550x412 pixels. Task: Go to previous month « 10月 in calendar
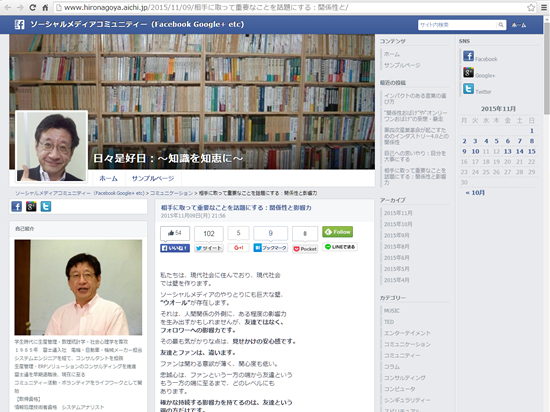[x=475, y=193]
